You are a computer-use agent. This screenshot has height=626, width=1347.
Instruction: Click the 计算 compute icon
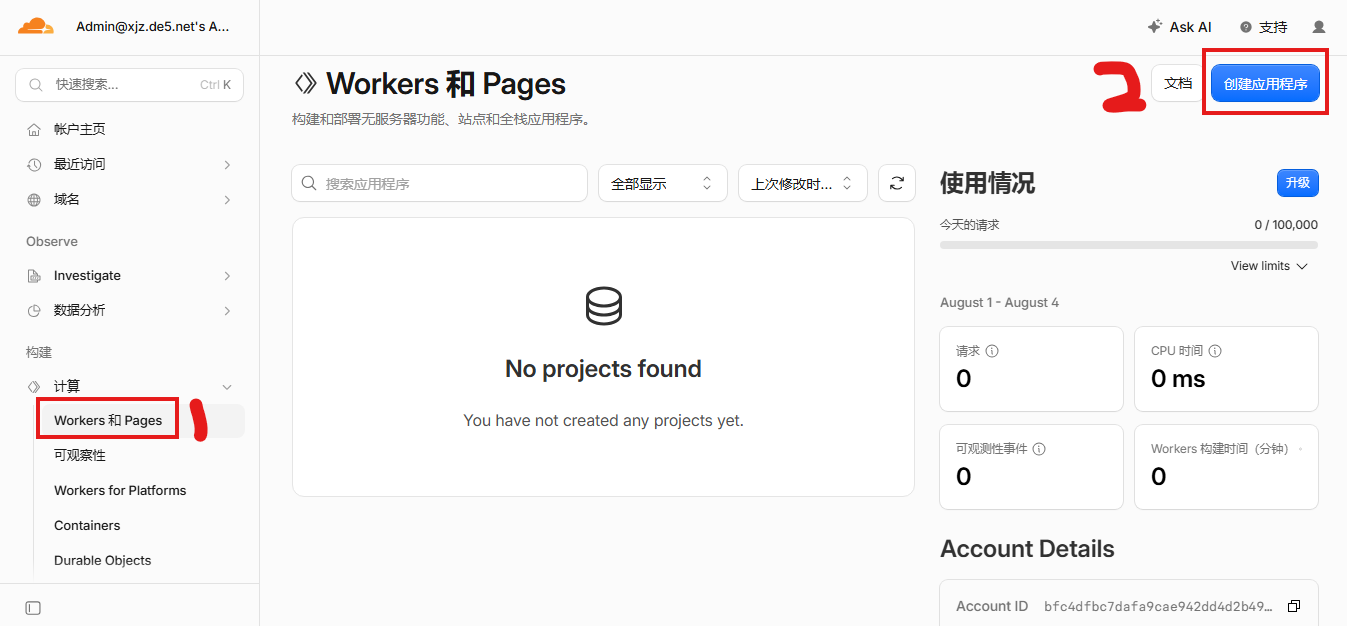(x=34, y=386)
